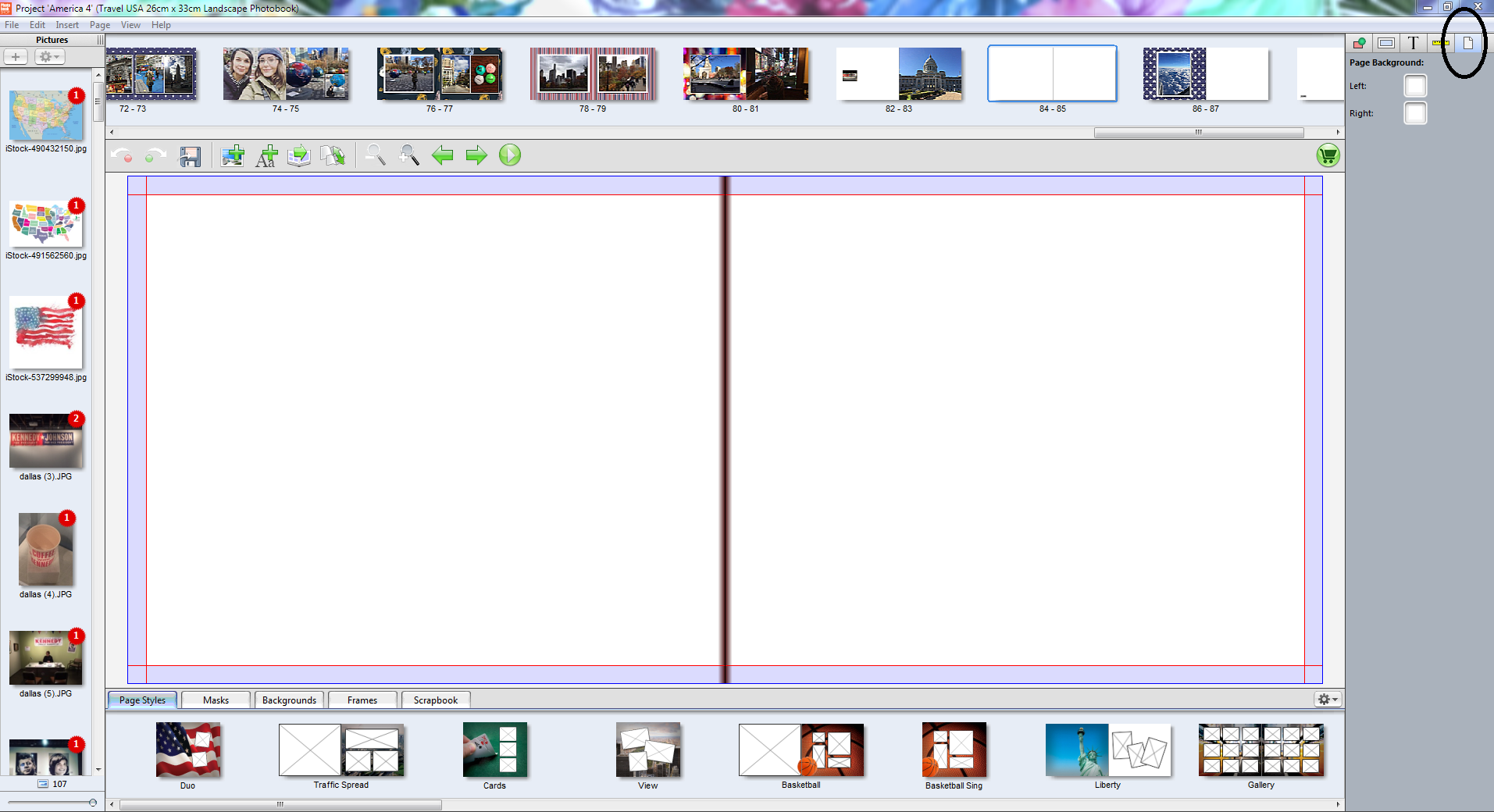Viewport: 1494px width, 812px height.
Task: Choose the View page style
Action: (648, 750)
